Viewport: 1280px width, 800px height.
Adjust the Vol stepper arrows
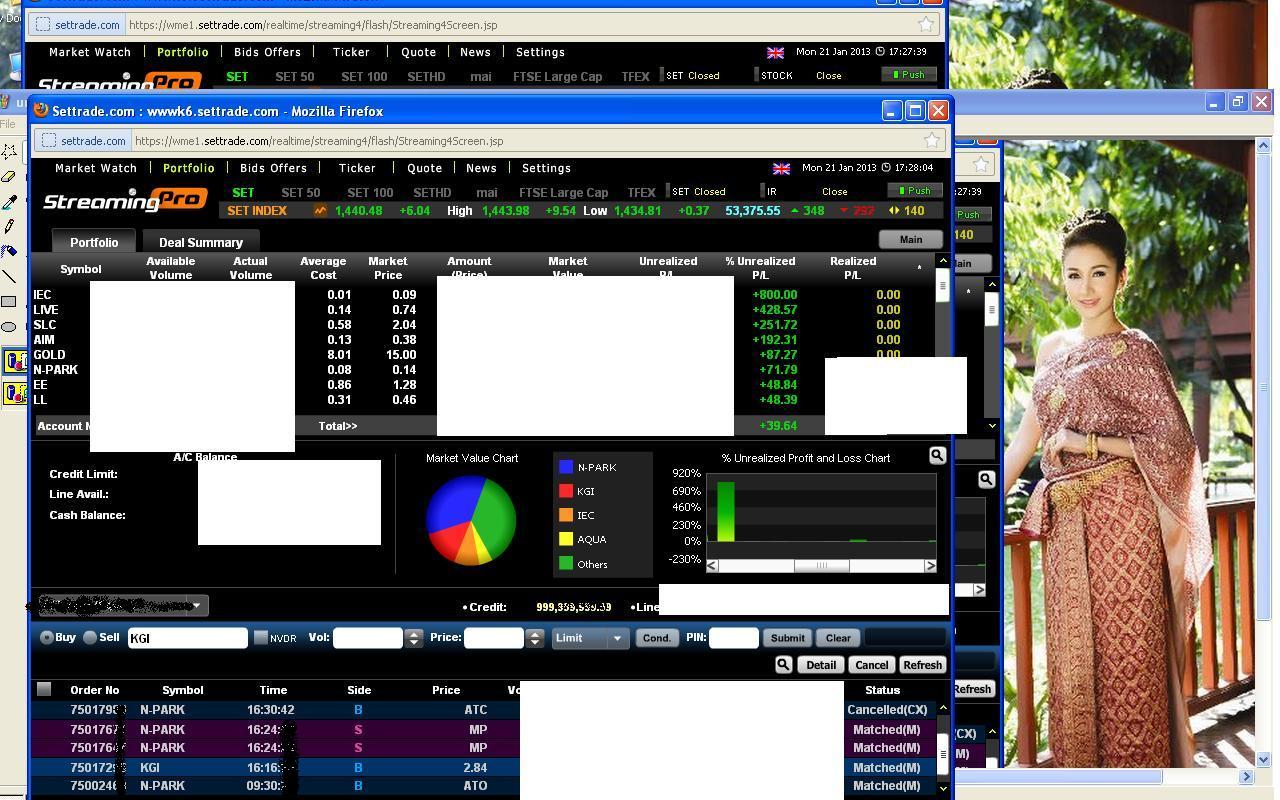[x=414, y=638]
